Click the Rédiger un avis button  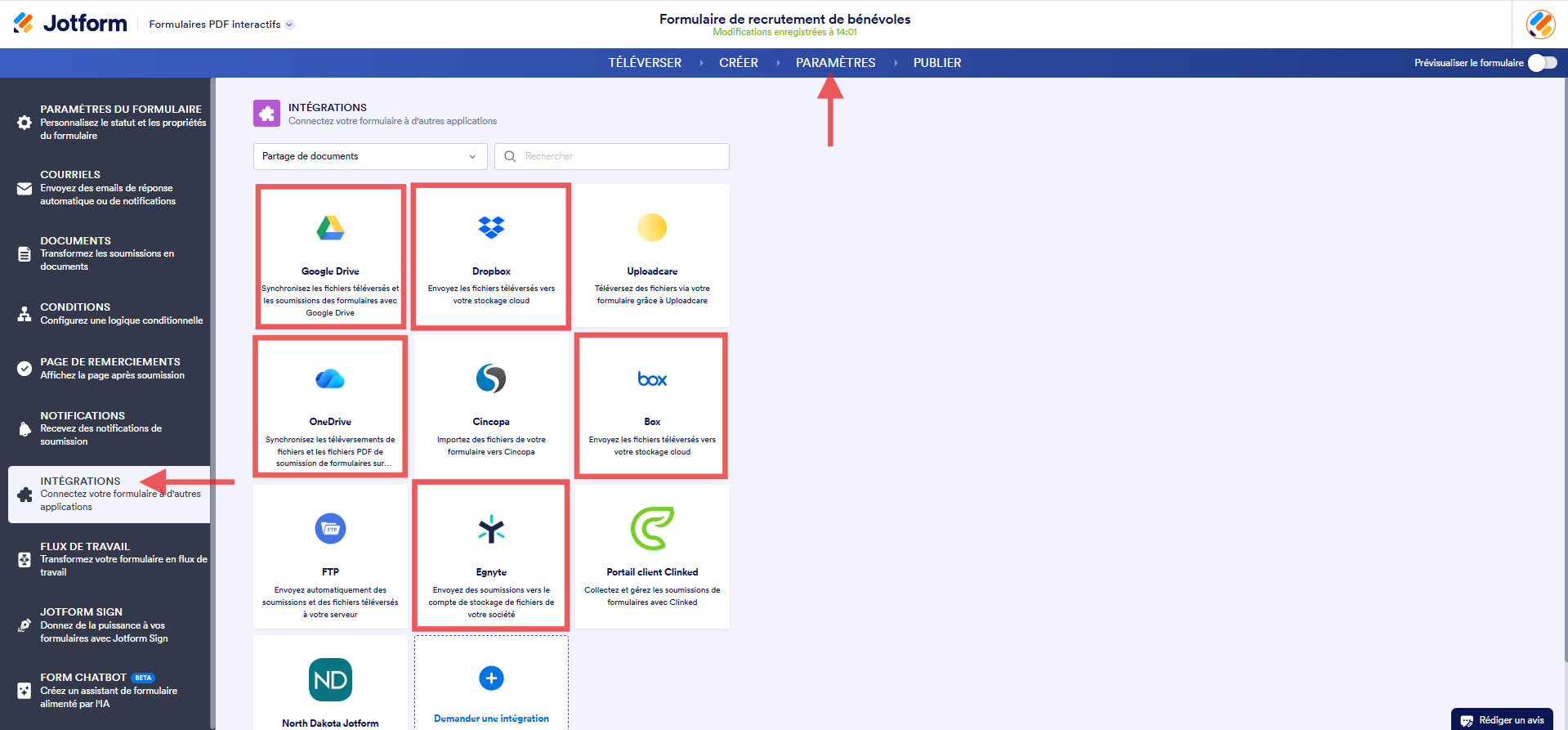[1502, 719]
